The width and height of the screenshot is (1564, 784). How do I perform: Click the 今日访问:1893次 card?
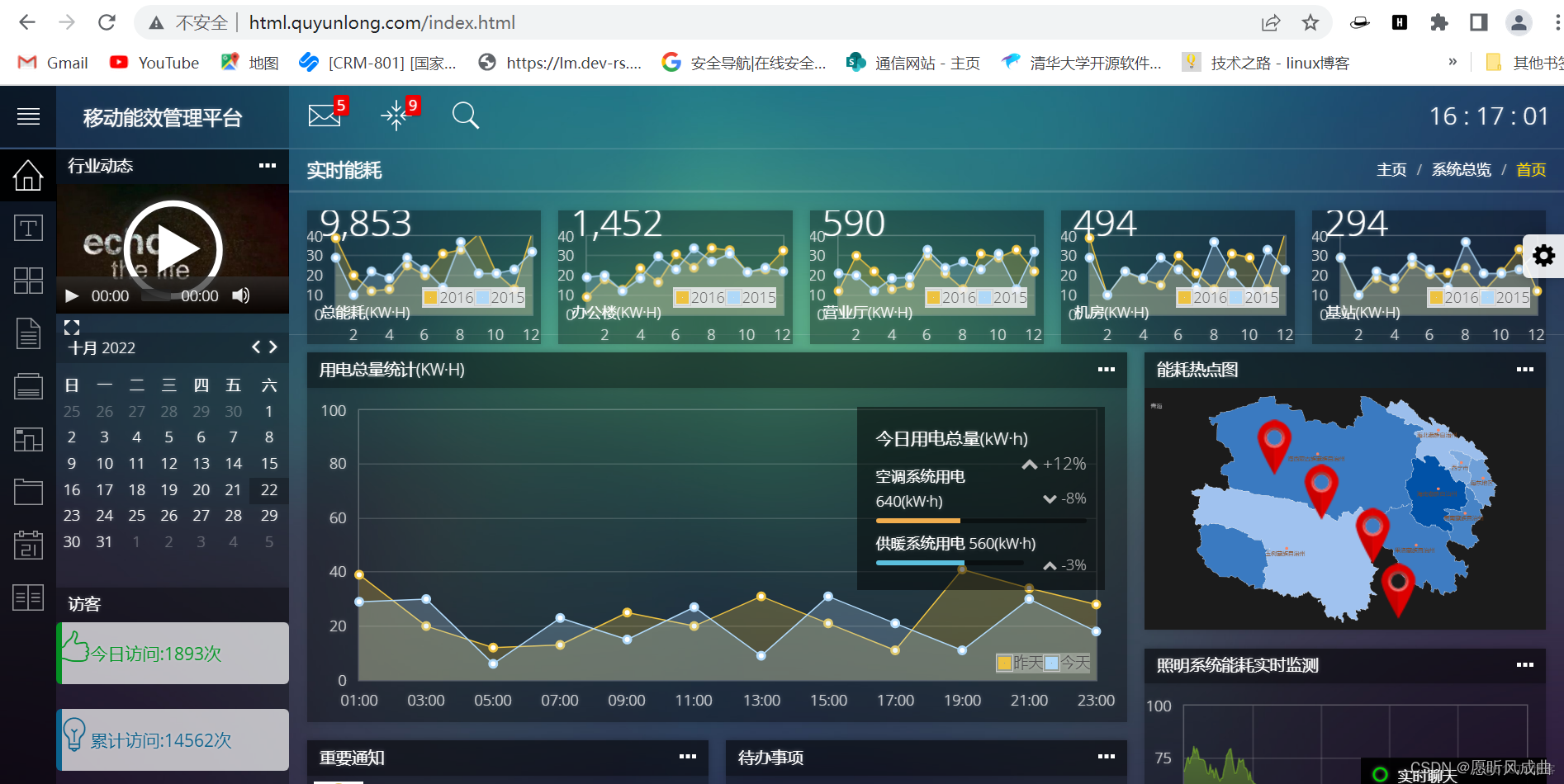tap(173, 653)
